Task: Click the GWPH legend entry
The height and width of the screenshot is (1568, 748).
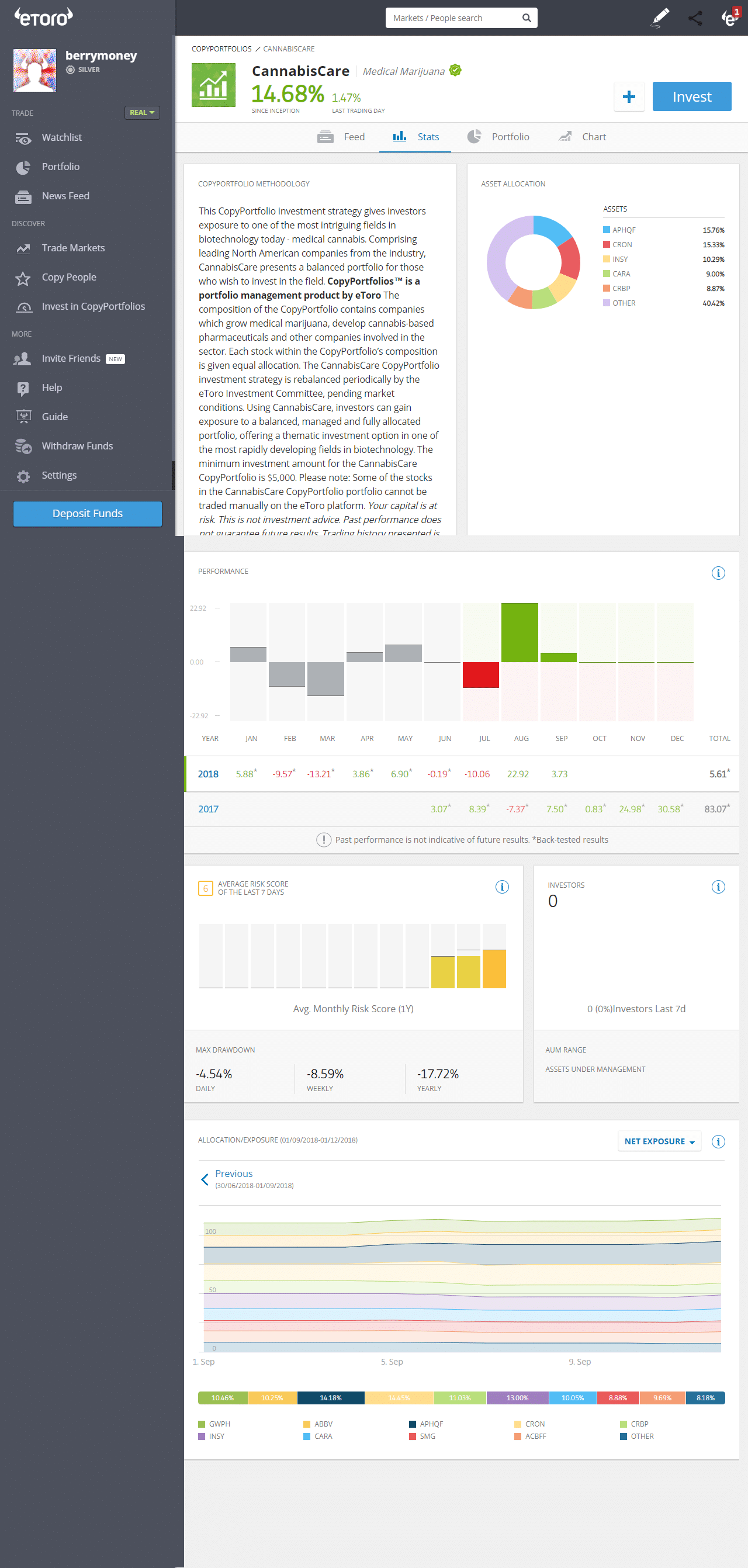Action: click(x=214, y=1424)
